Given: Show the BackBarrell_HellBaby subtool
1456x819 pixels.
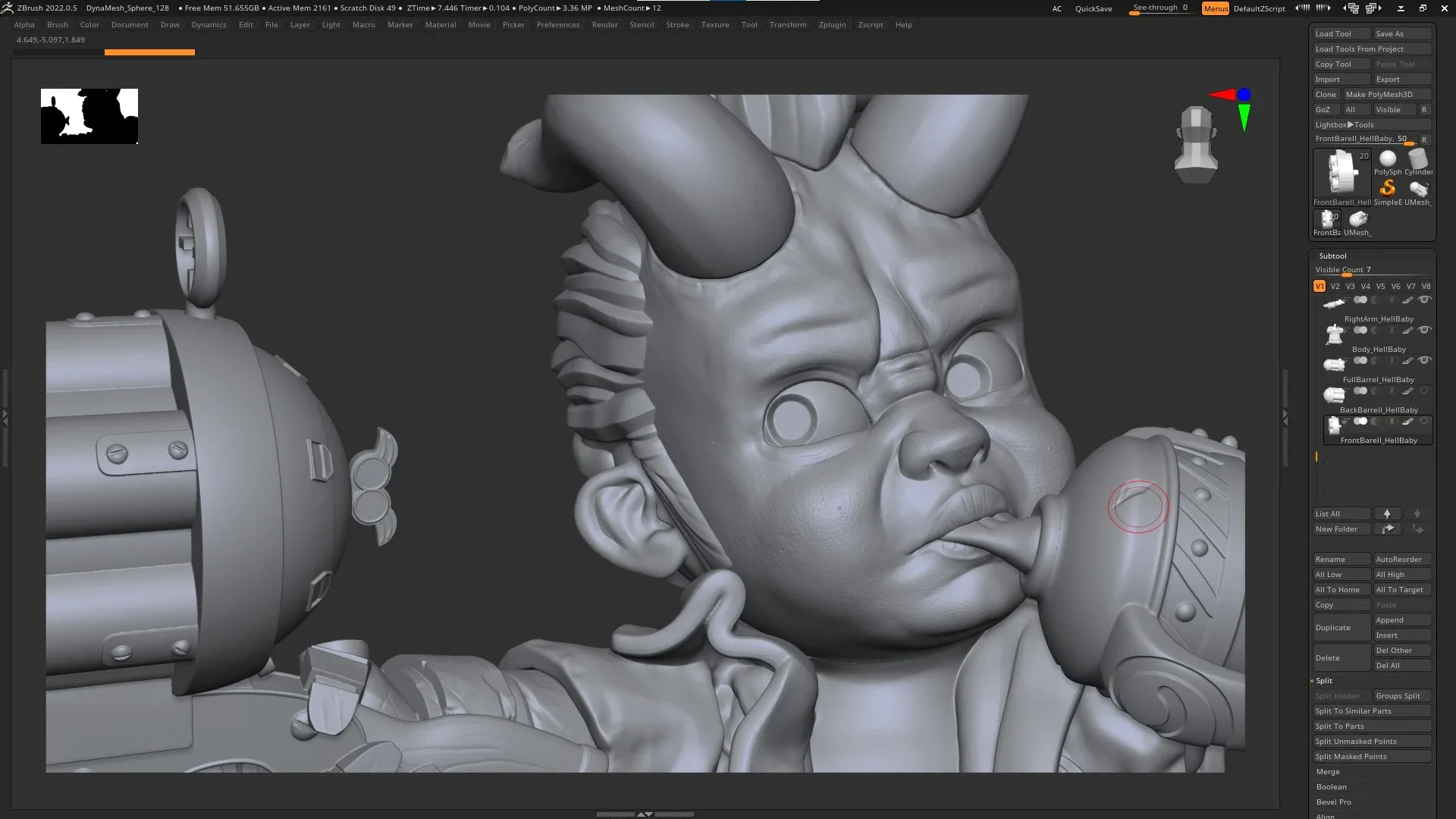Looking at the screenshot, I should [x=1424, y=391].
